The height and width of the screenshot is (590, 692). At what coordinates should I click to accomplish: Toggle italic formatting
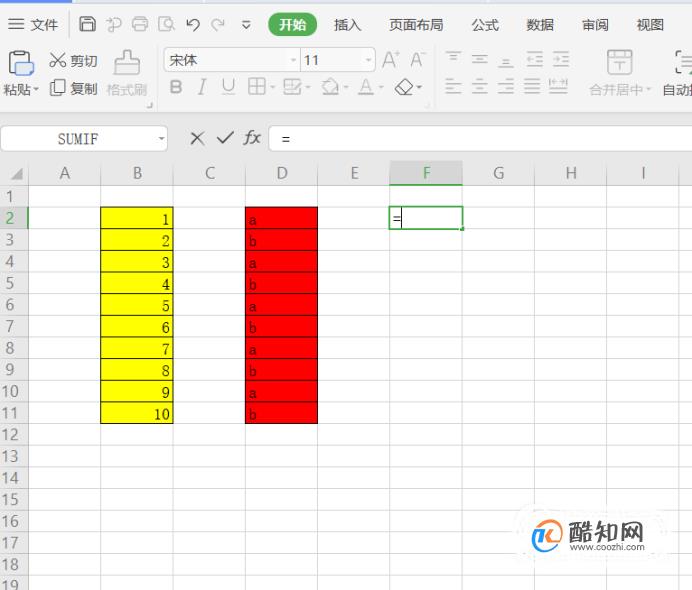pyautogui.click(x=202, y=87)
